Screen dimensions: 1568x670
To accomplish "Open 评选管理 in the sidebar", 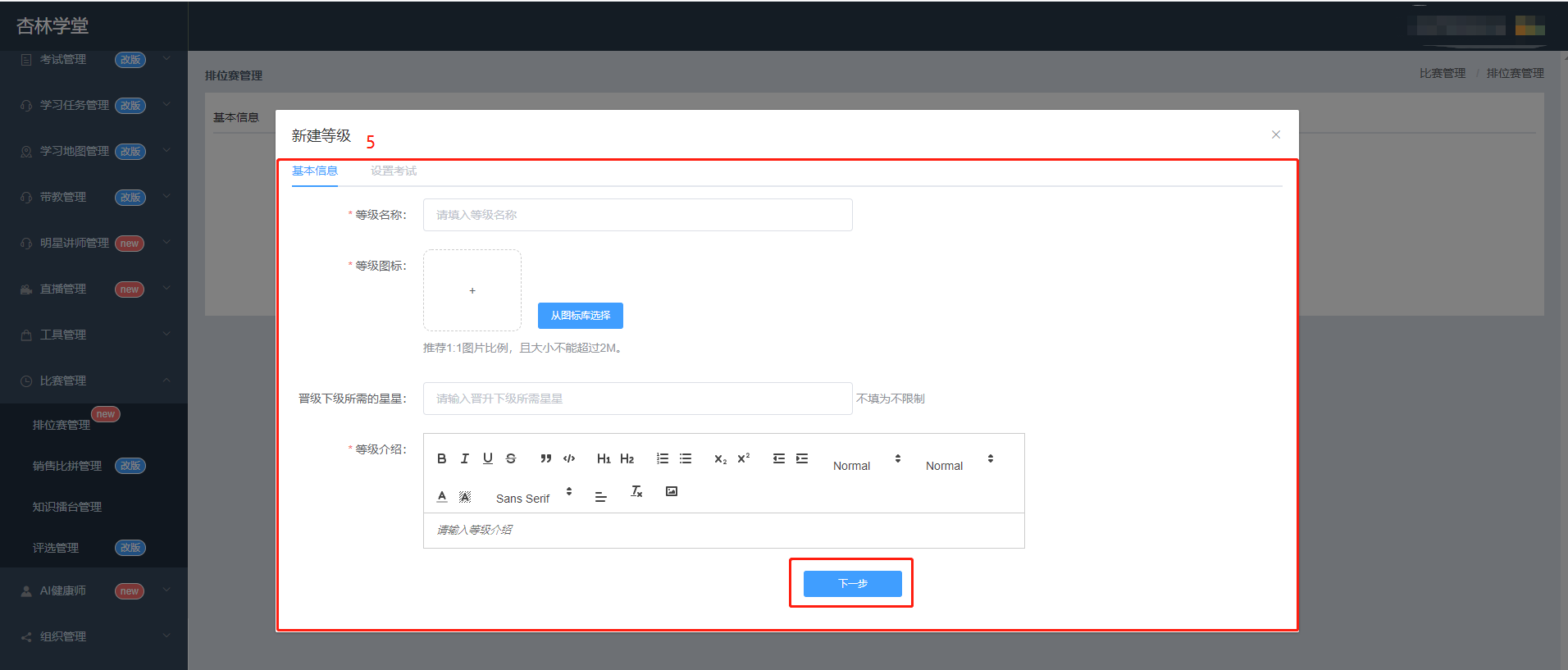I will coord(56,548).
